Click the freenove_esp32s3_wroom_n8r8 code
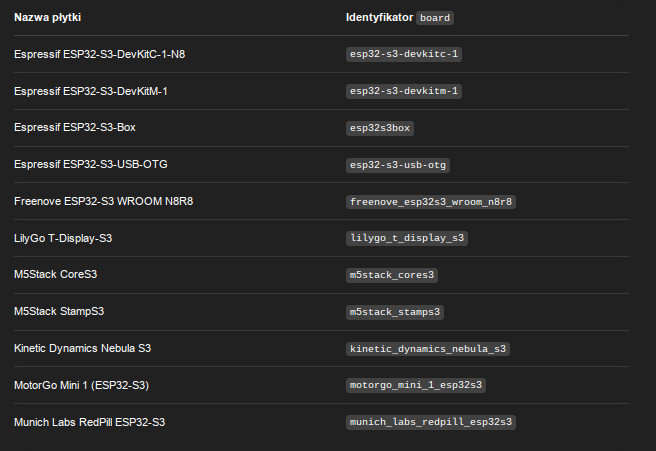This screenshot has height=451, width=656. point(431,202)
